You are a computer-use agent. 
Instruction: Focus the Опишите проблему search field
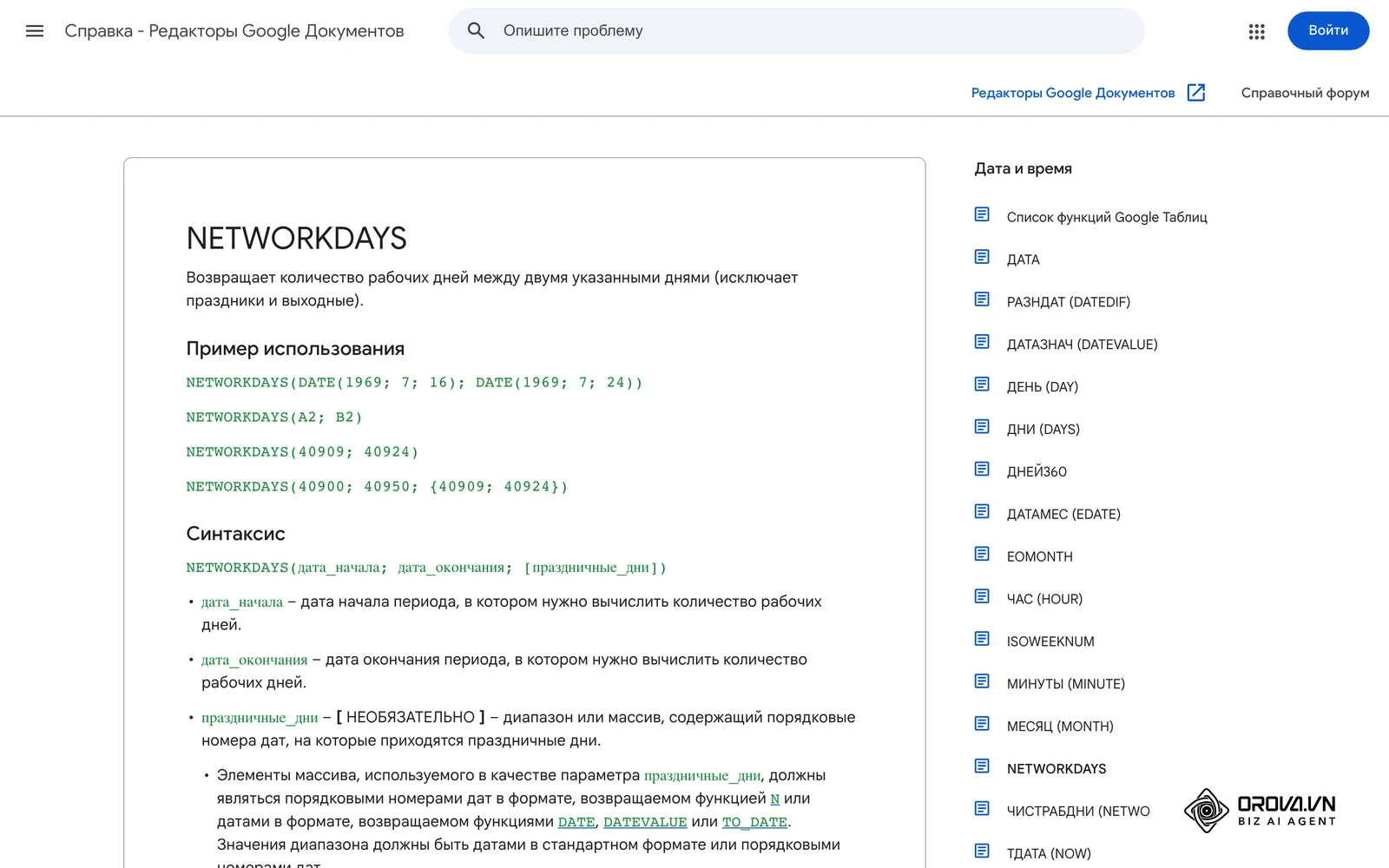point(796,30)
